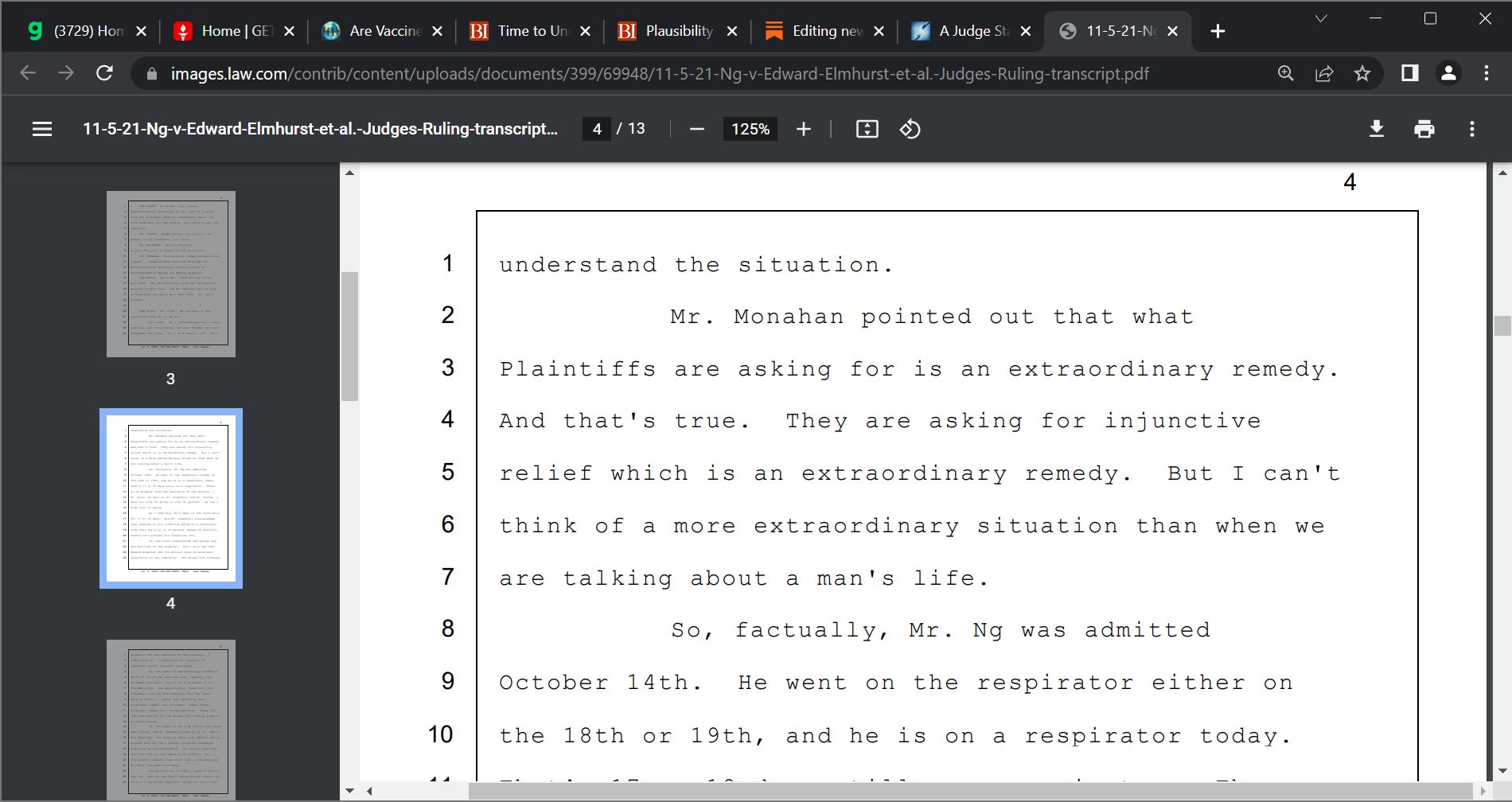This screenshot has width=1512, height=802.
Task: Click the document vertical scrollbar thumb
Action: [1502, 325]
